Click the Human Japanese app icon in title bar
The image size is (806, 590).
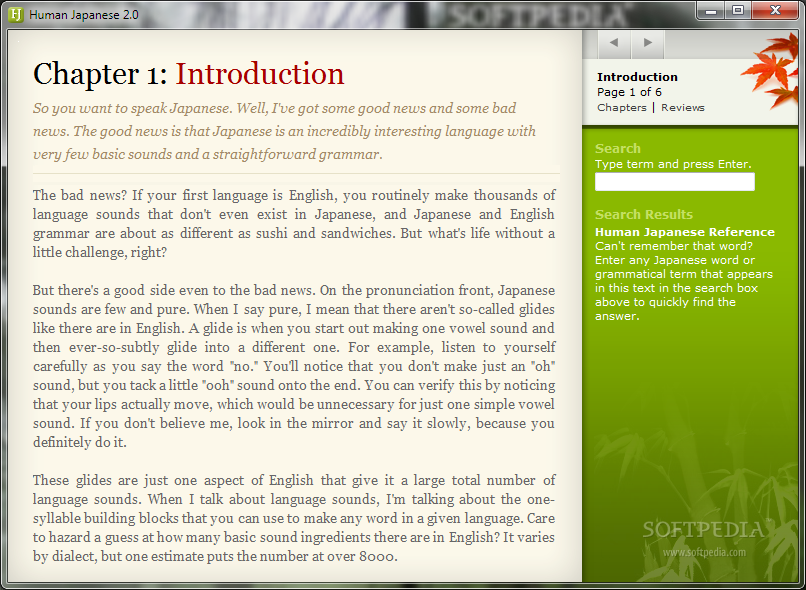(x=16, y=14)
